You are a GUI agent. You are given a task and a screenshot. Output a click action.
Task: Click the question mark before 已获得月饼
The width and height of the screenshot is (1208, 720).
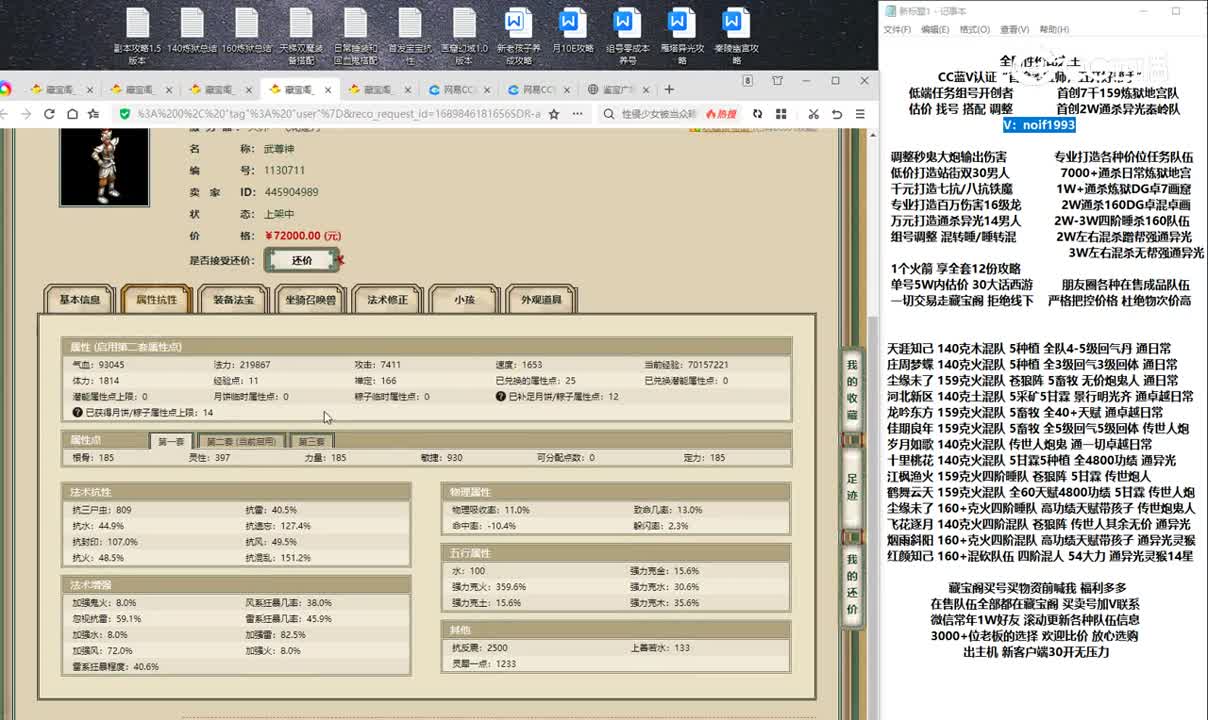coord(77,412)
